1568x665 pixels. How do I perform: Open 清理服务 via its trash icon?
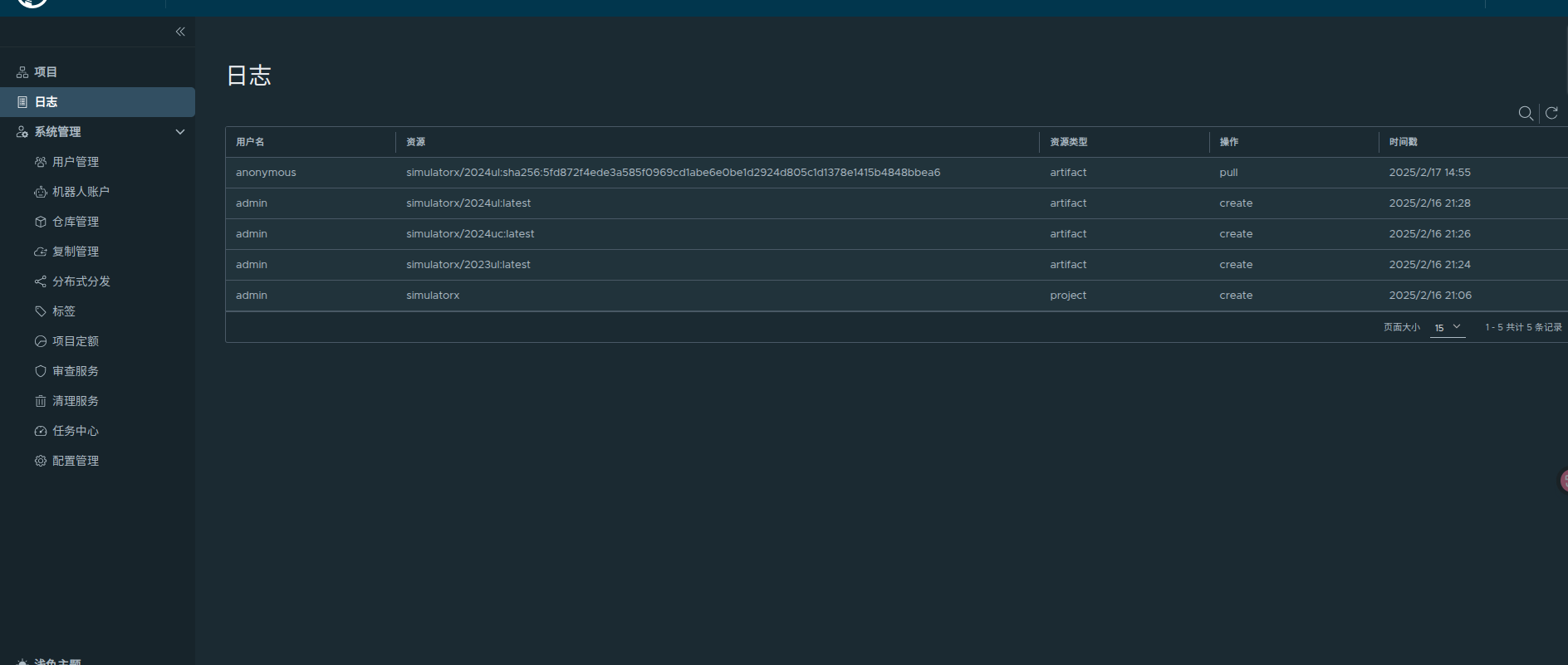[41, 401]
